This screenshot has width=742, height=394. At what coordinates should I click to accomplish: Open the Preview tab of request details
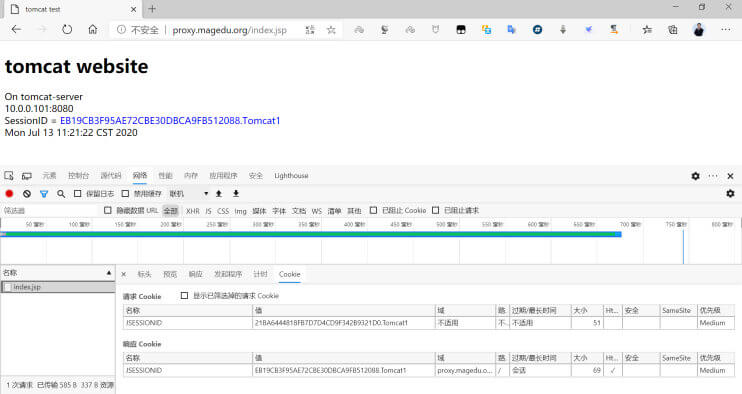click(x=170, y=274)
